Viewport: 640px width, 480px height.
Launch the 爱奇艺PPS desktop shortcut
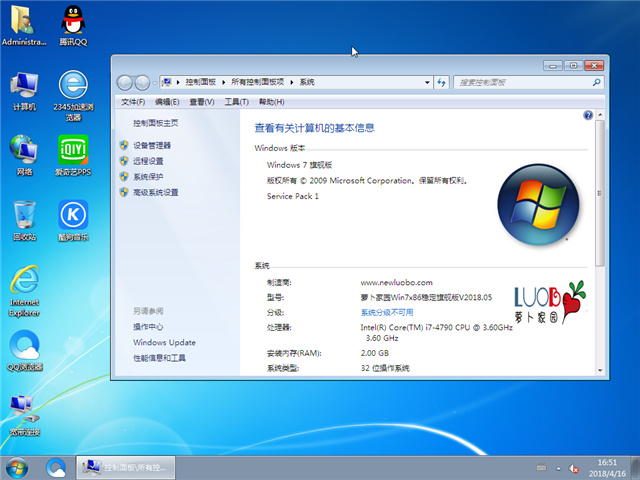73,155
